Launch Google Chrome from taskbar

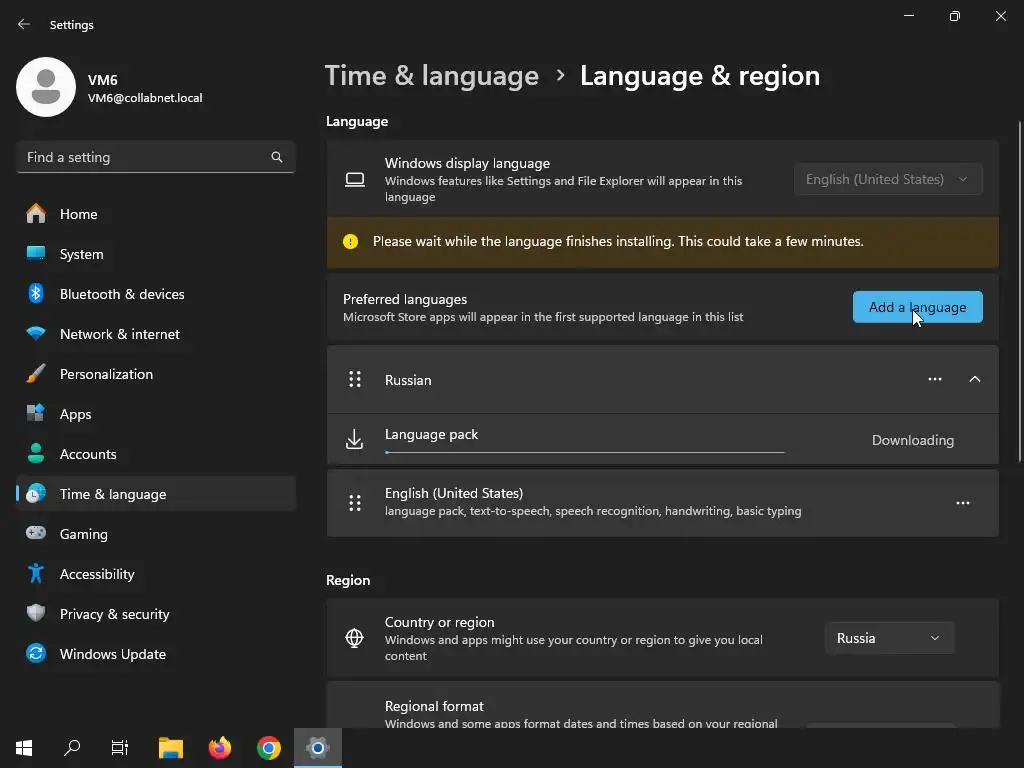(268, 748)
